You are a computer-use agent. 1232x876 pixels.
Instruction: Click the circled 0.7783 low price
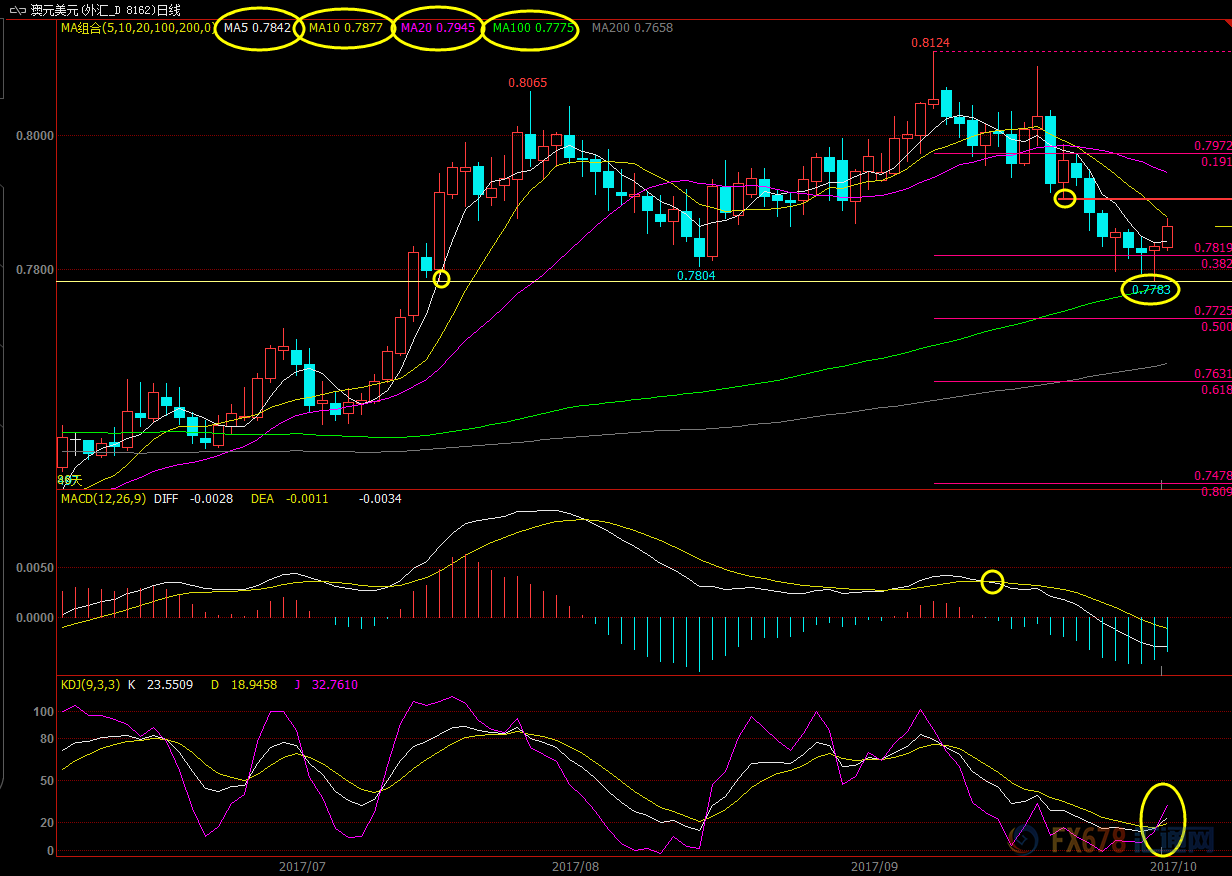[x=1150, y=290]
